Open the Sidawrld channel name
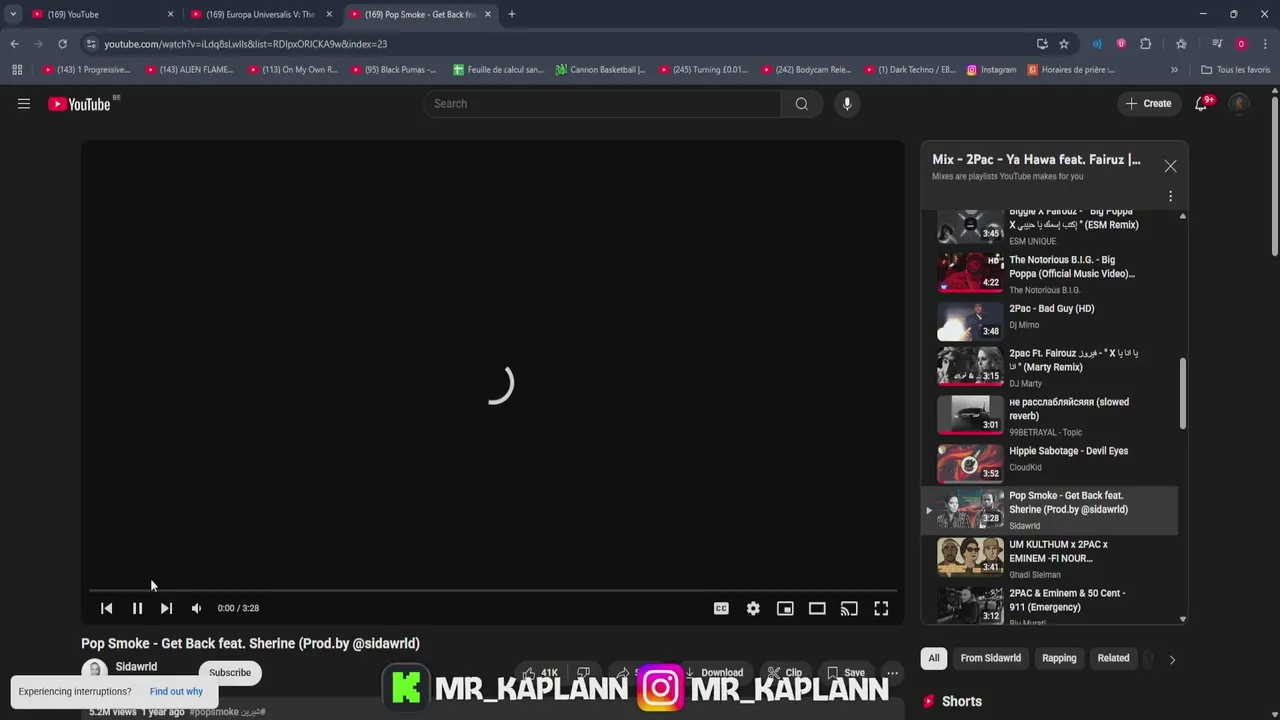The height and width of the screenshot is (720, 1280). point(136,667)
